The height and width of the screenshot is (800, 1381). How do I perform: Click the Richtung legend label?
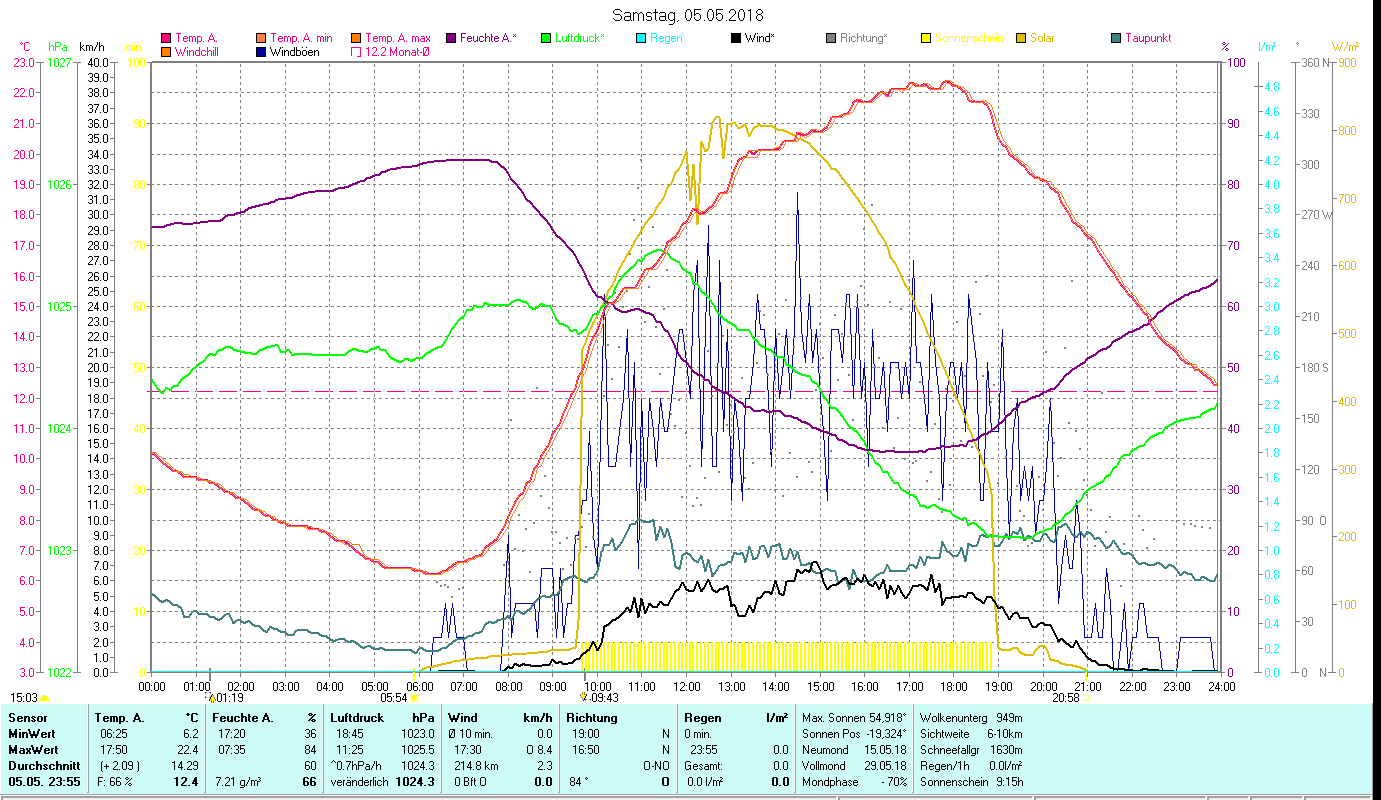[x=863, y=38]
